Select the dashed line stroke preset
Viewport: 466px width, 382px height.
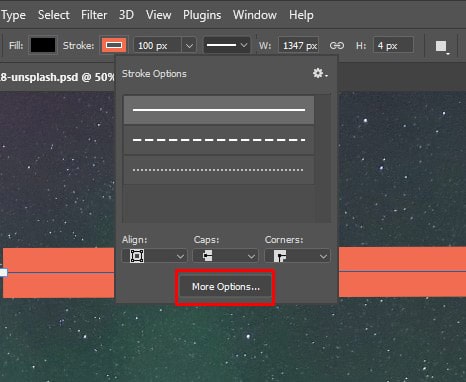pyautogui.click(x=219, y=140)
